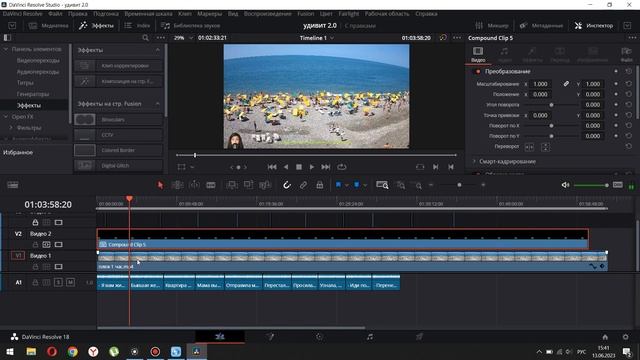Open the Микшер panel
This screenshot has height=360, width=640.
click(492, 25)
